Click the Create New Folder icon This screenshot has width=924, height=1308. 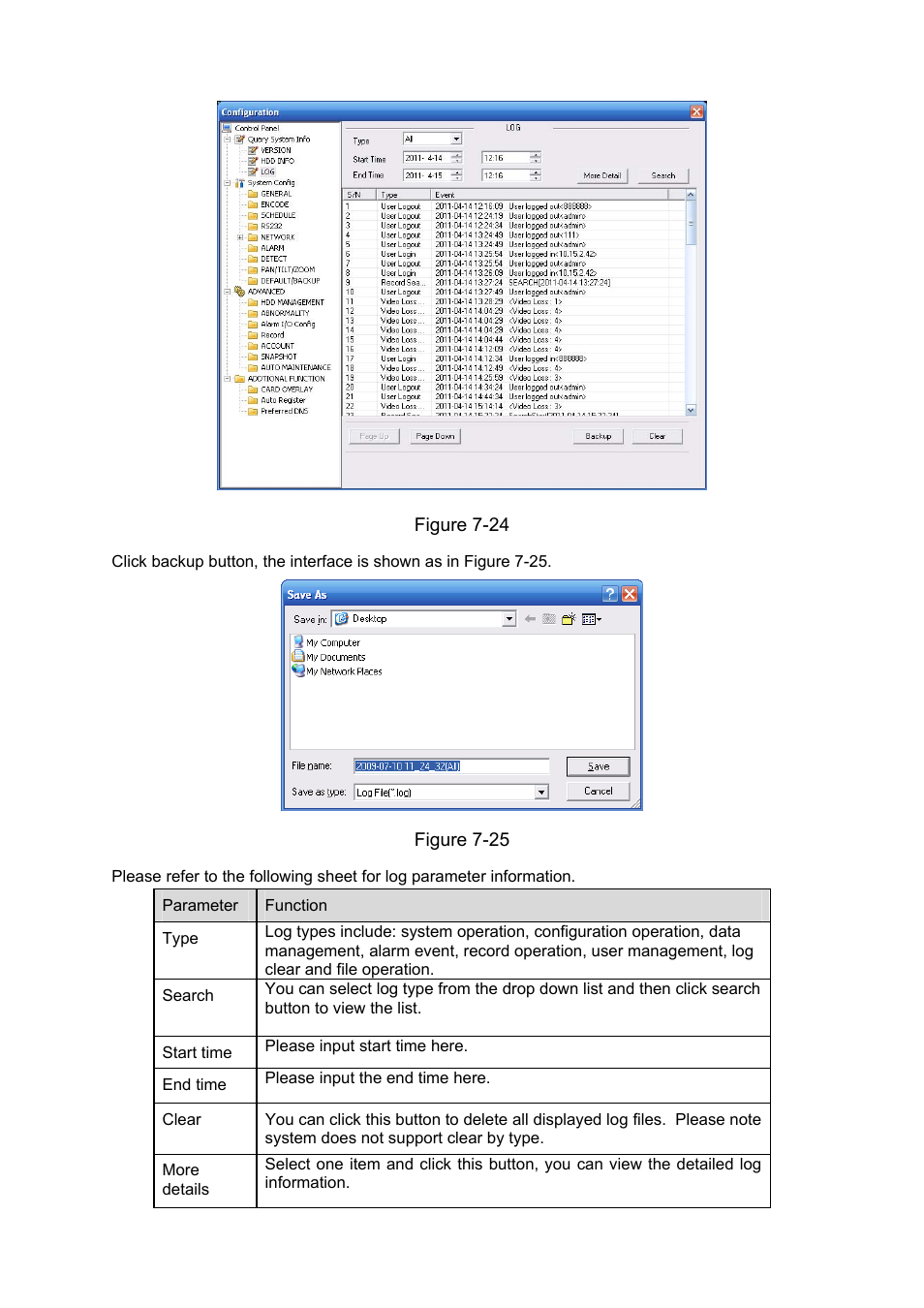click(x=569, y=619)
